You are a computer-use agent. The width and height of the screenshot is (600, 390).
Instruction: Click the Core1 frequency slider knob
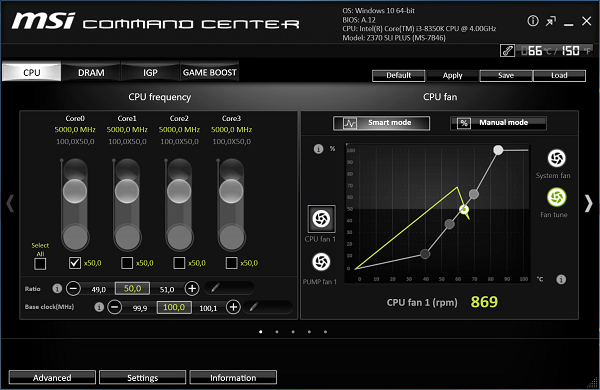pos(127,191)
